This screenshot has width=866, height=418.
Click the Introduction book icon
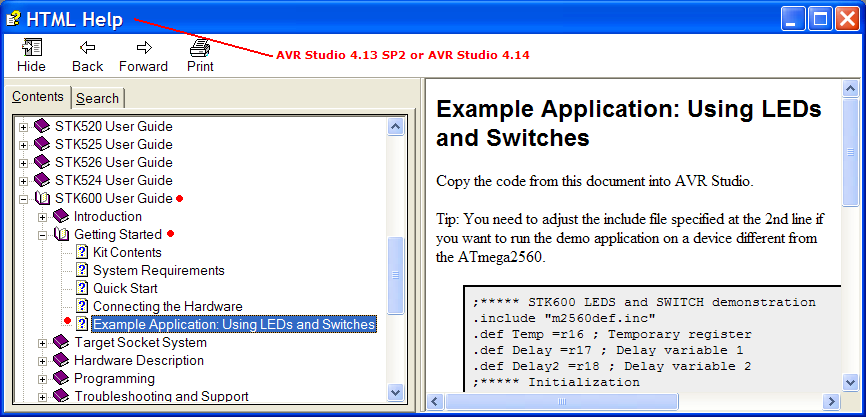61,216
